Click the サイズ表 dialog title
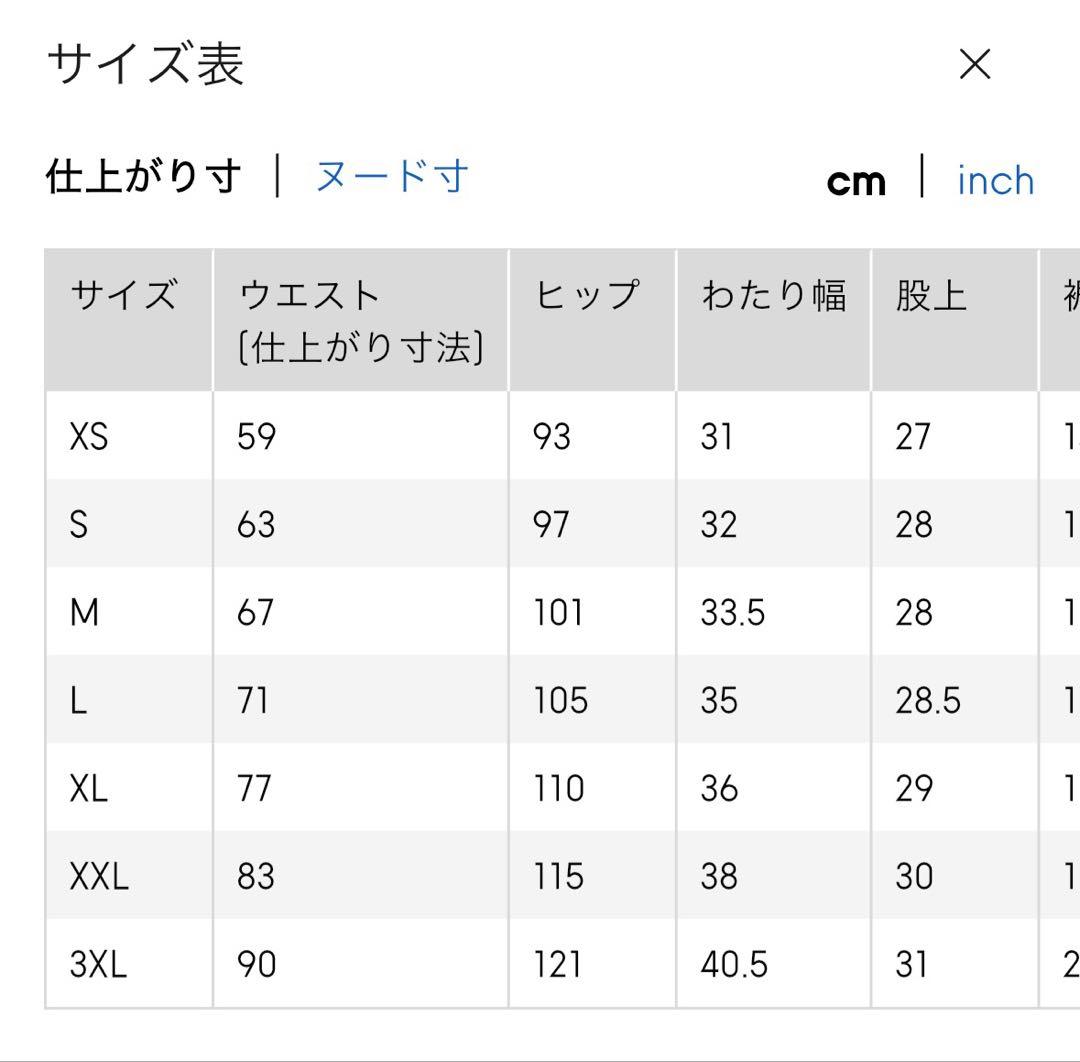1080x1062 pixels. 145,63
